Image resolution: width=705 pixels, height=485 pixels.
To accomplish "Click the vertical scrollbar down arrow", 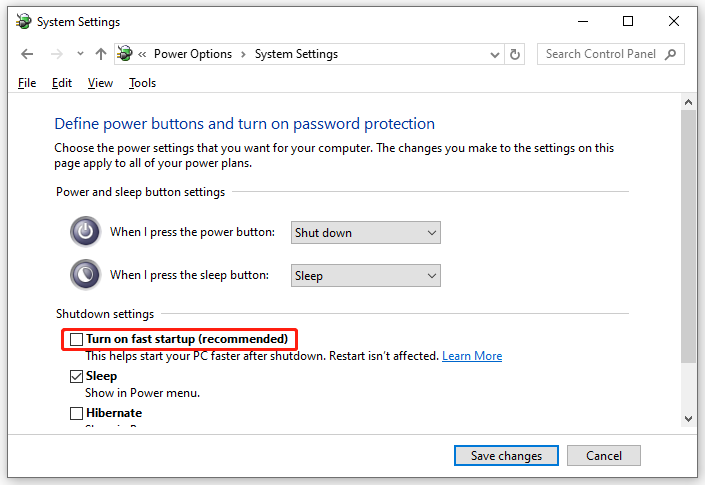I will (x=688, y=418).
